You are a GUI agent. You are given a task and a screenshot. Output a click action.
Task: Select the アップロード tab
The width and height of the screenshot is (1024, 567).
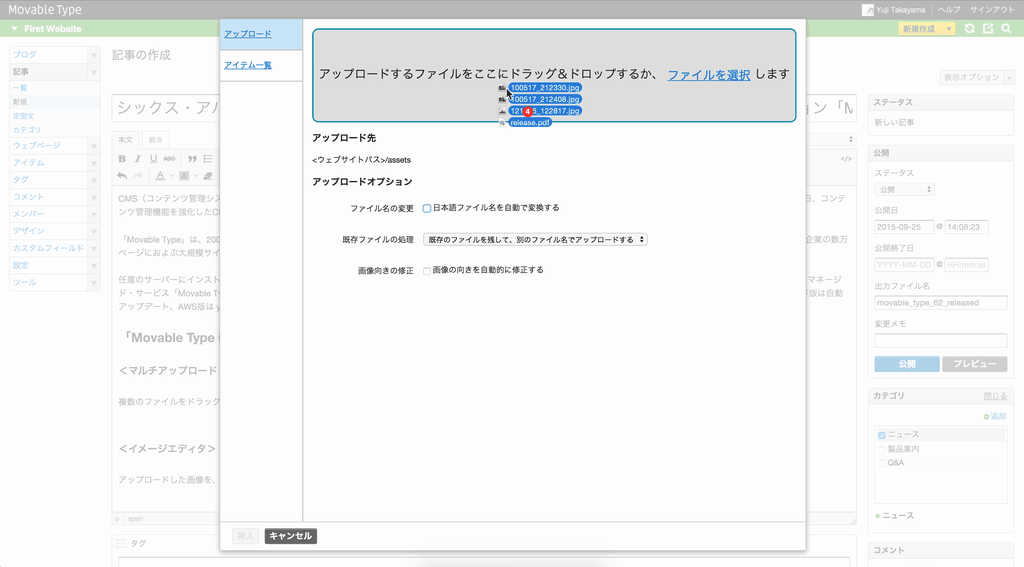tap(247, 34)
